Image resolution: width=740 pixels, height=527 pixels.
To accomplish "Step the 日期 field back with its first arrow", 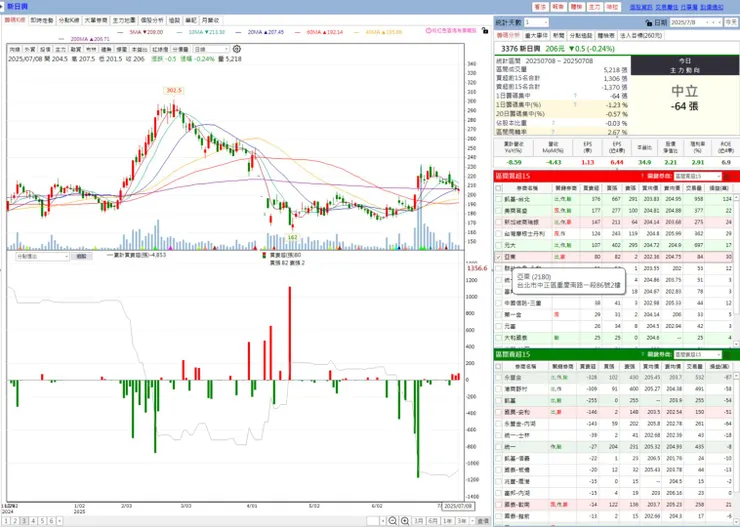I will tap(706, 23).
